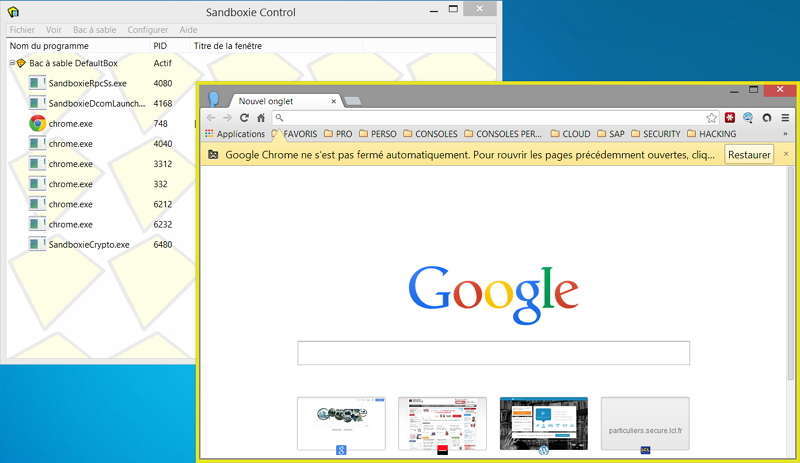This screenshot has height=463, width=800.
Task: Select chrome.exe process icon with PID 3312
Action: point(37,164)
